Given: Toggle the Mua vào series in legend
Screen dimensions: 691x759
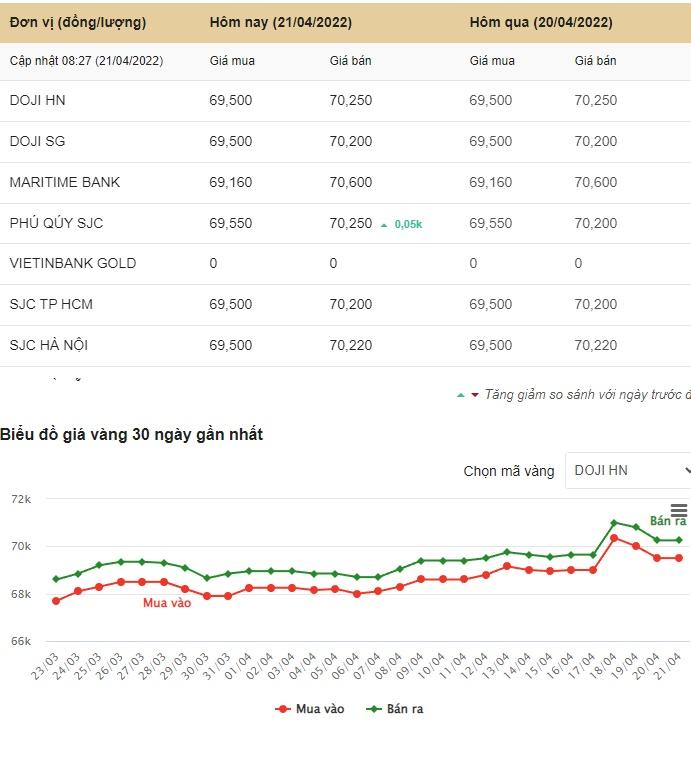Looking at the screenshot, I should pyautogui.click(x=310, y=708).
